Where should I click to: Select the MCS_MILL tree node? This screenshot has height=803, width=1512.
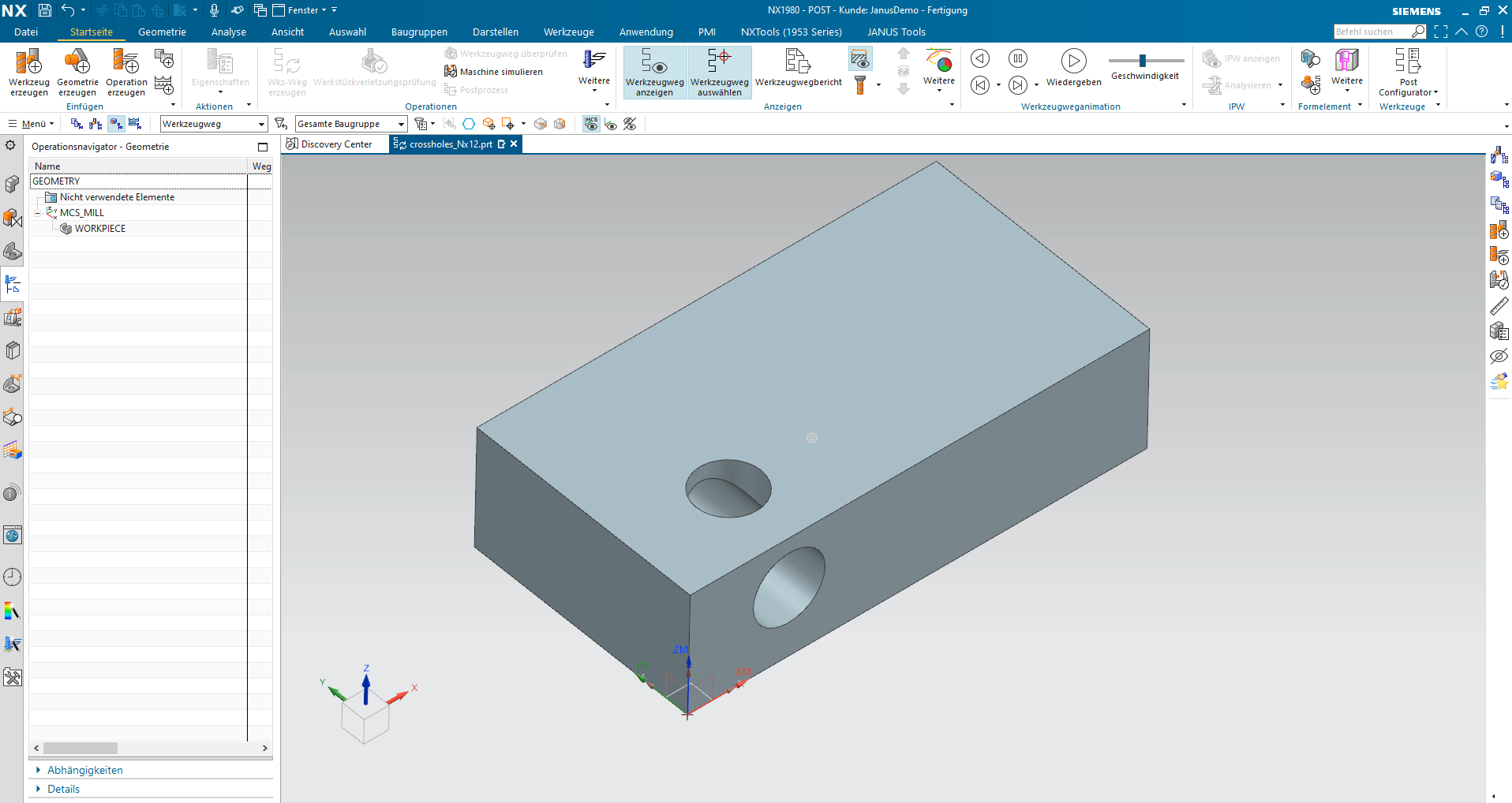point(82,213)
